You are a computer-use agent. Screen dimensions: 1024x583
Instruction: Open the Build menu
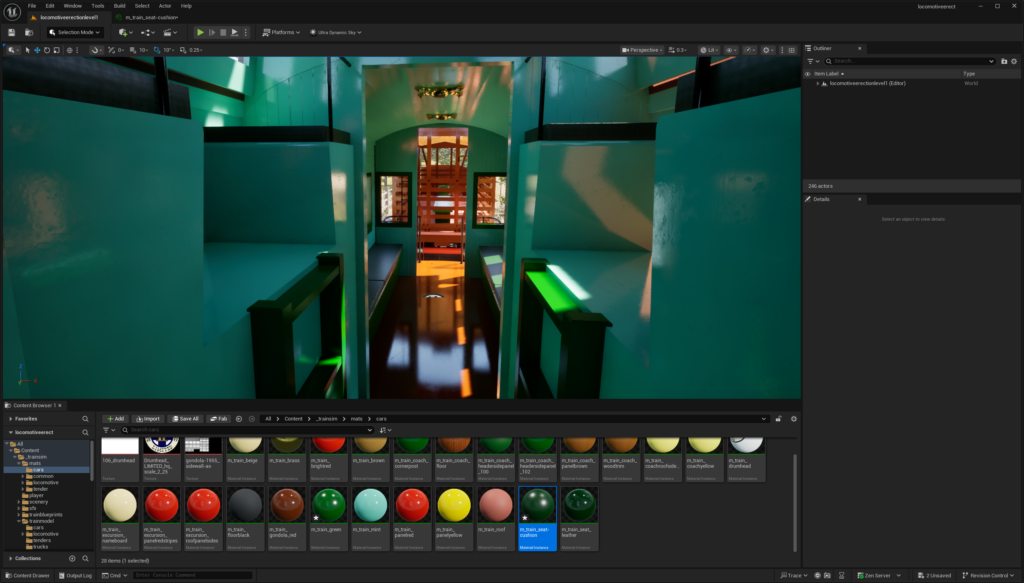pos(119,5)
